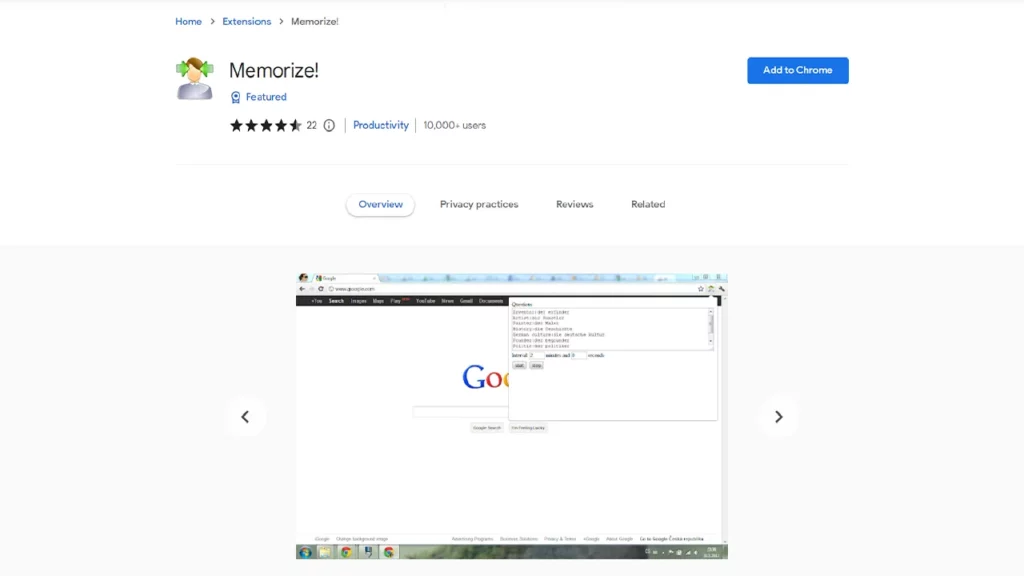Click the five-star rating display
The image size is (1024, 576).
click(266, 125)
